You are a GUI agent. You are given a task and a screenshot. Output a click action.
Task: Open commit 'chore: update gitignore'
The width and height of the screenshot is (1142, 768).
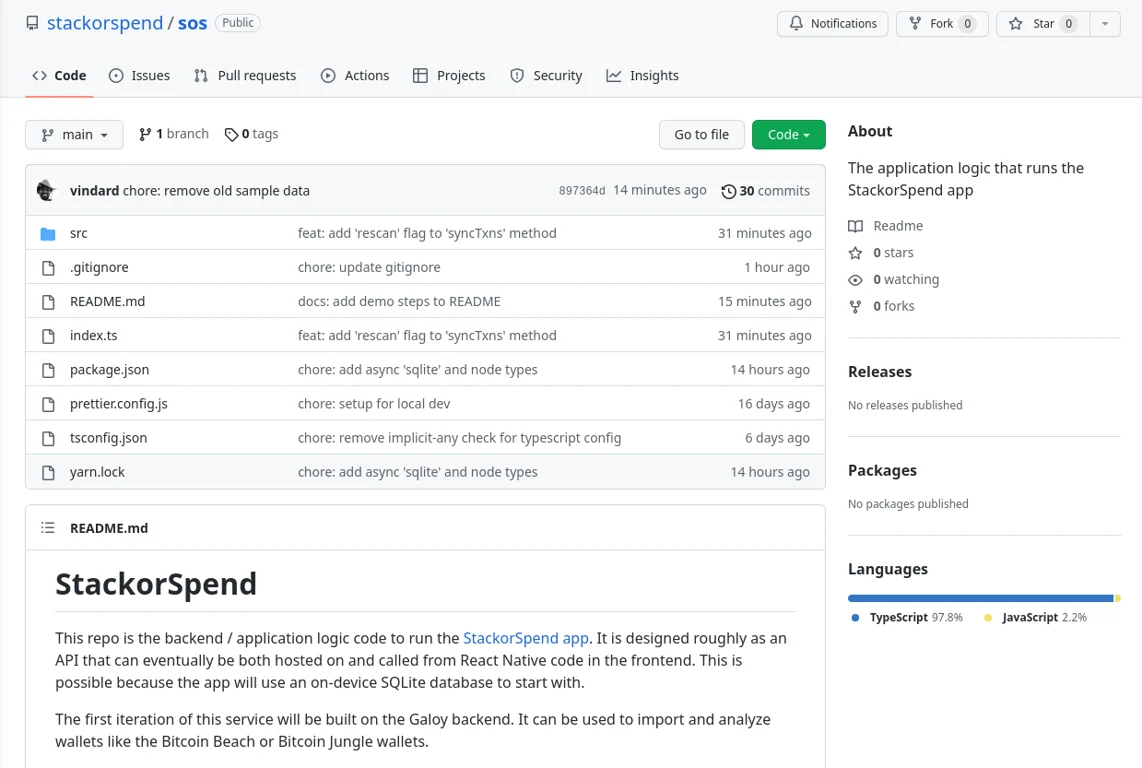point(369,267)
